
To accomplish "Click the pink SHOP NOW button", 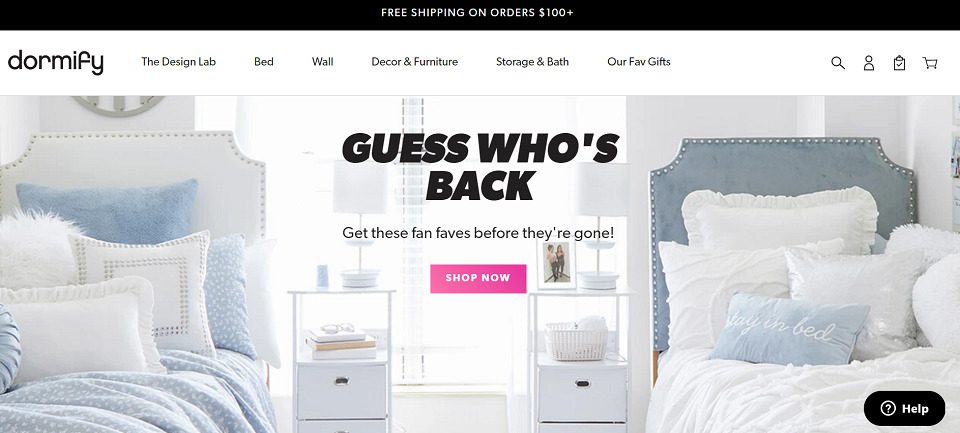I will pyautogui.click(x=478, y=279).
